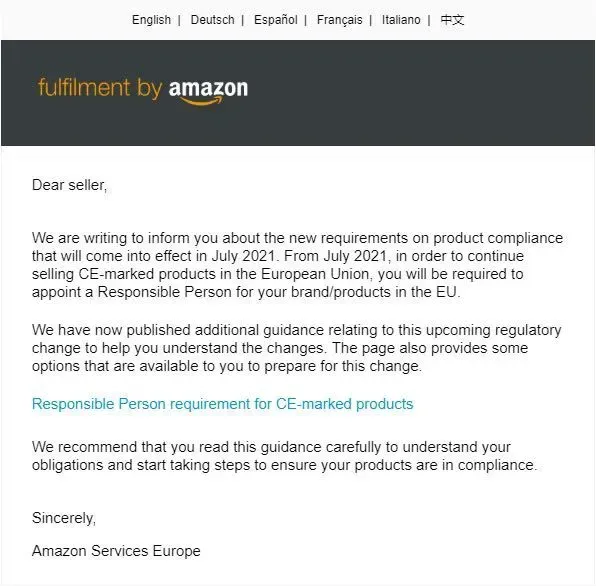Choose the Español language link
This screenshot has width=596, height=586.
276,20
